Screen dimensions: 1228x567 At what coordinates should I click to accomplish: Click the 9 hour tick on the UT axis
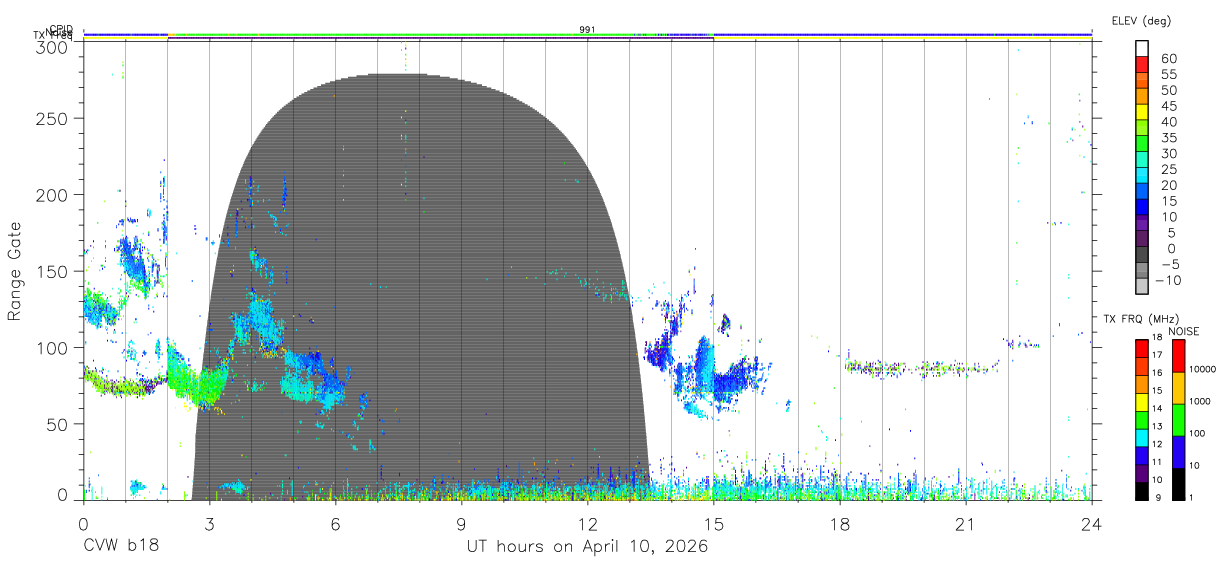point(461,523)
